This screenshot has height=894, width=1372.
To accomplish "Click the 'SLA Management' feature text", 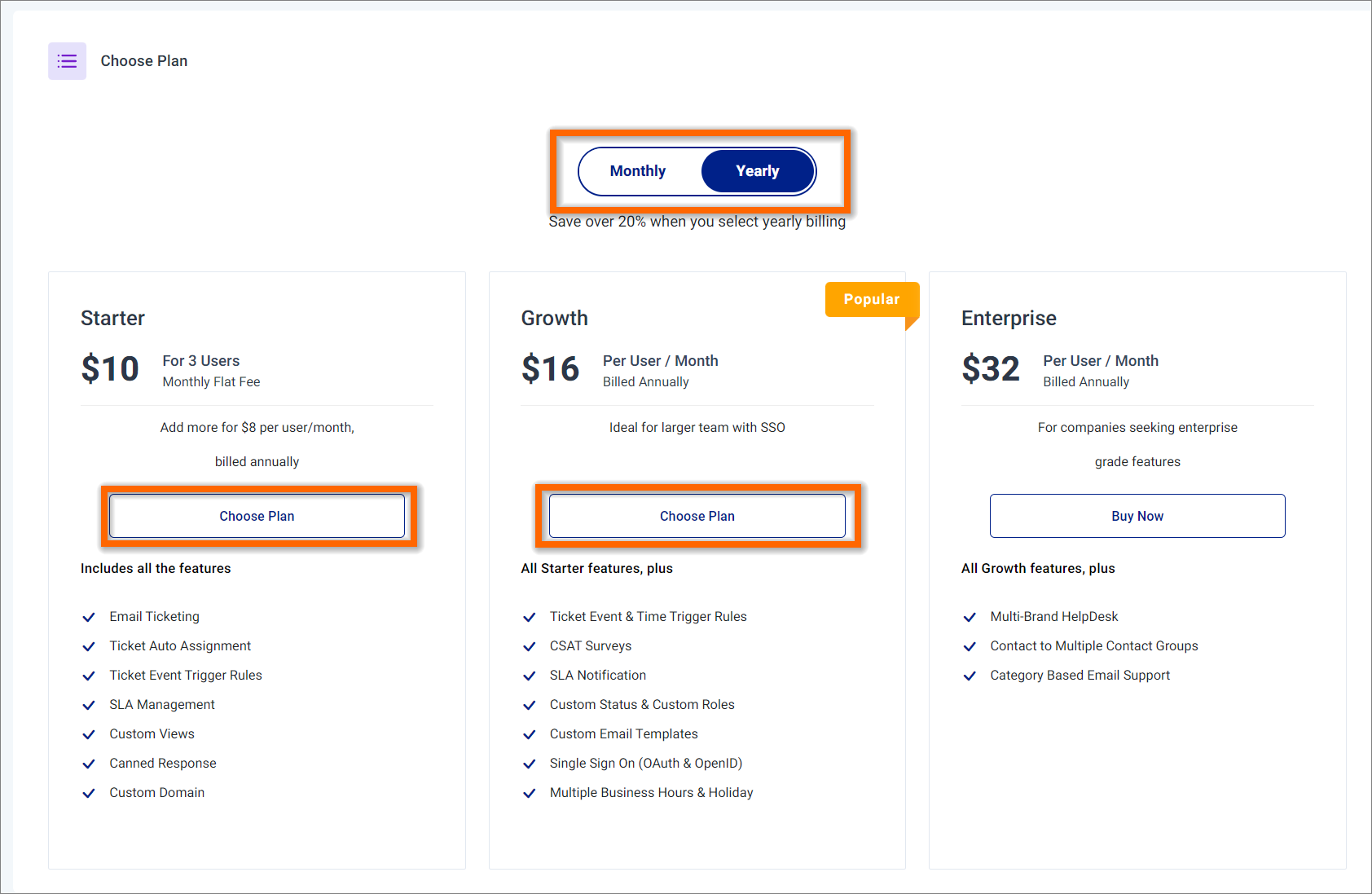I will click(162, 705).
